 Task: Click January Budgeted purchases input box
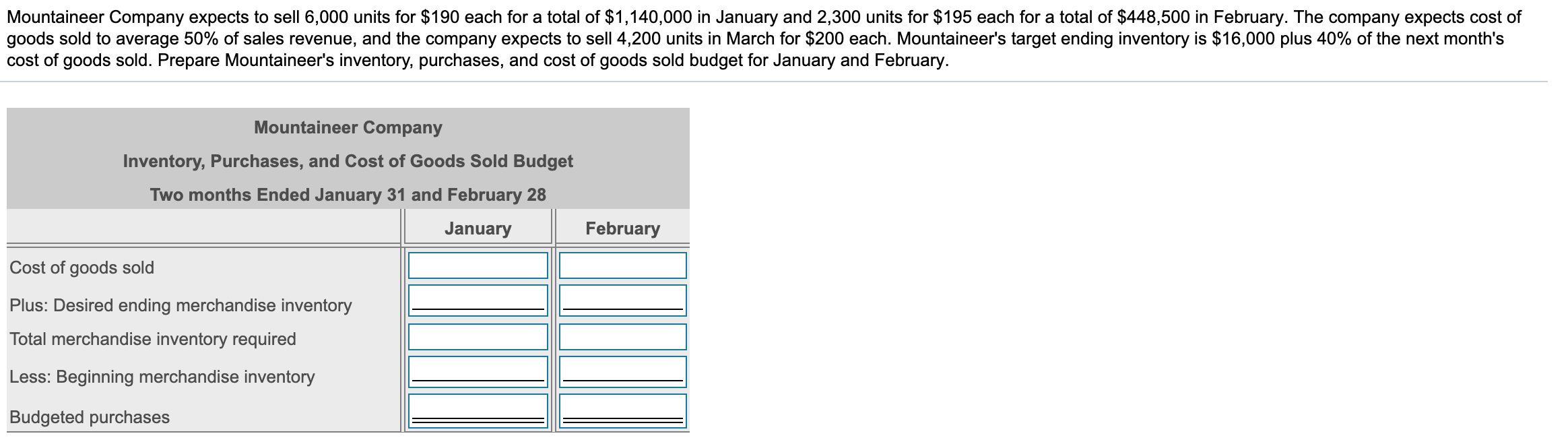478,410
